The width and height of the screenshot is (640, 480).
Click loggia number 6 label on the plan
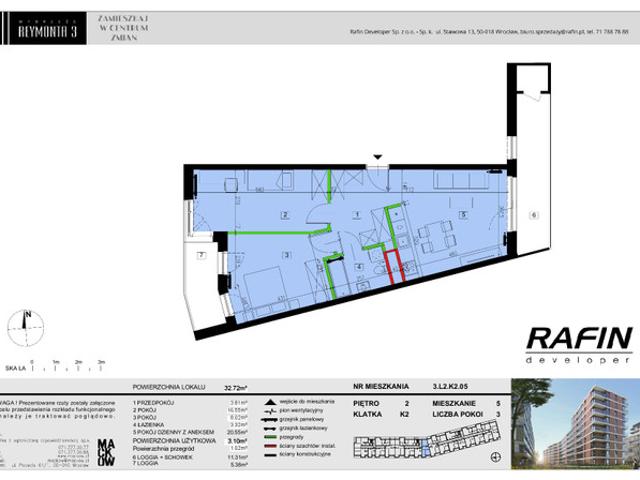coord(534,215)
